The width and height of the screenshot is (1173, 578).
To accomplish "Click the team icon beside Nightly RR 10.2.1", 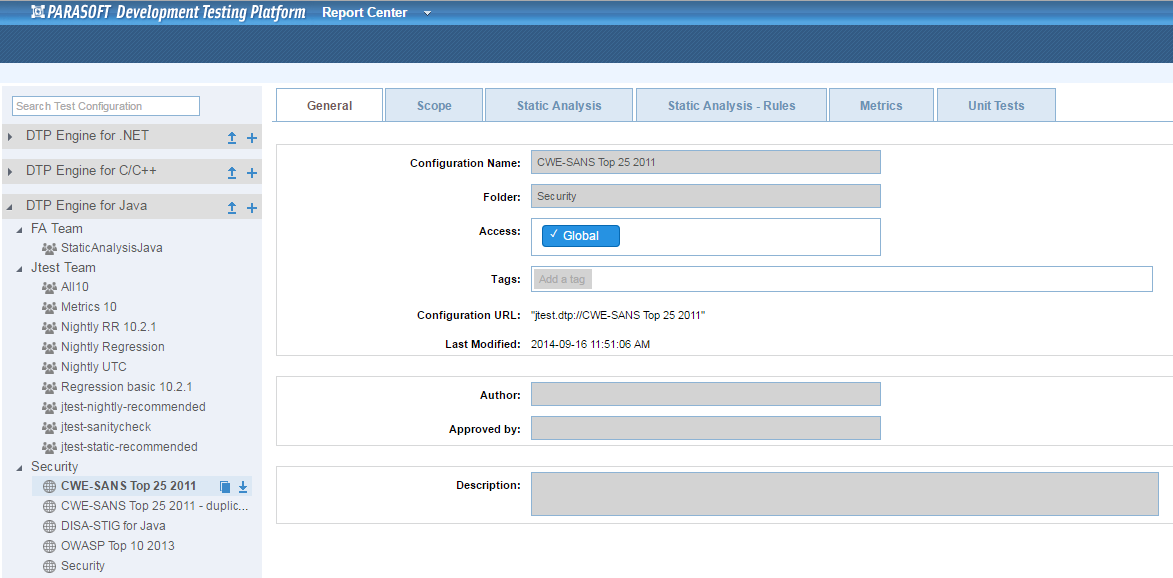I will click(x=49, y=328).
